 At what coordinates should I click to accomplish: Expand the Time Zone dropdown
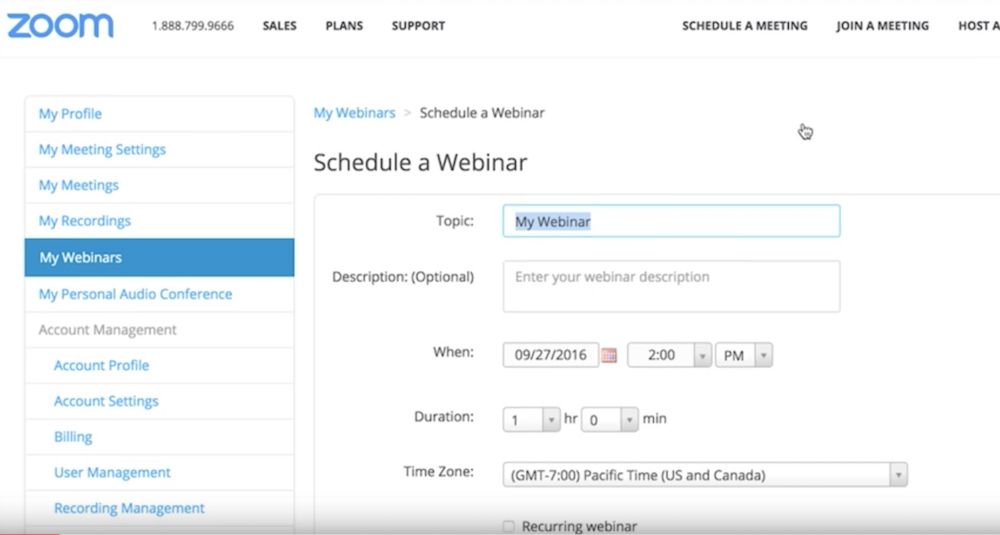click(704, 475)
